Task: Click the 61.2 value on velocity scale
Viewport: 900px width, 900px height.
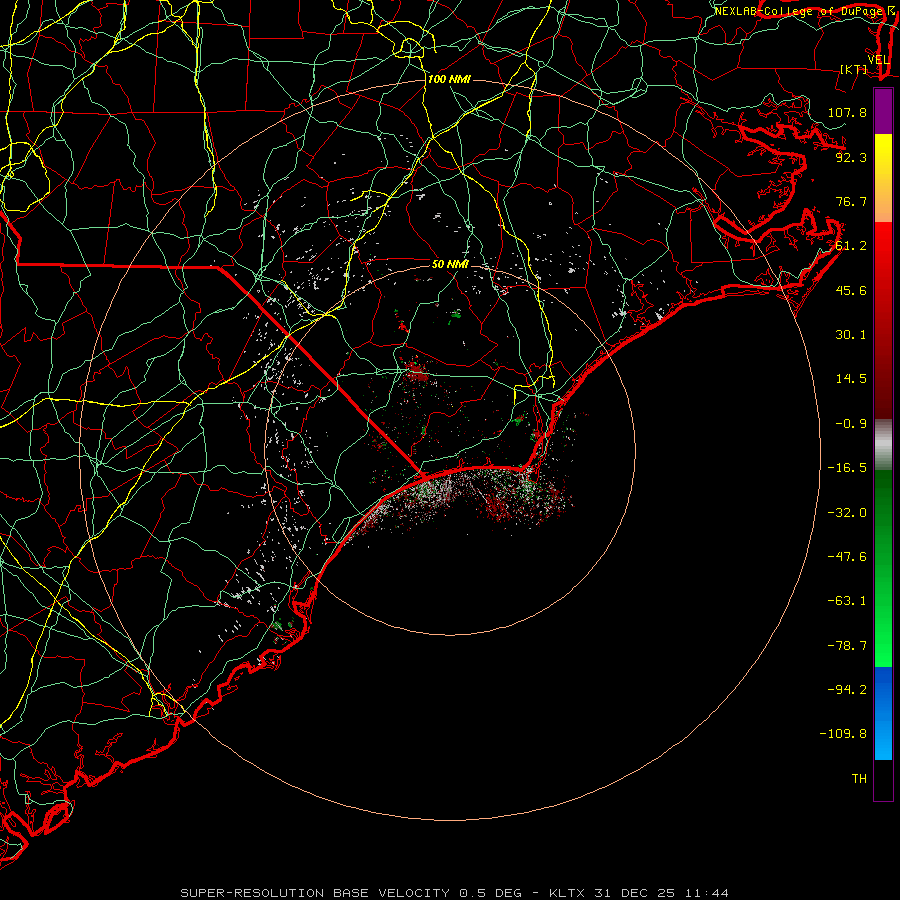Action: coord(851,246)
